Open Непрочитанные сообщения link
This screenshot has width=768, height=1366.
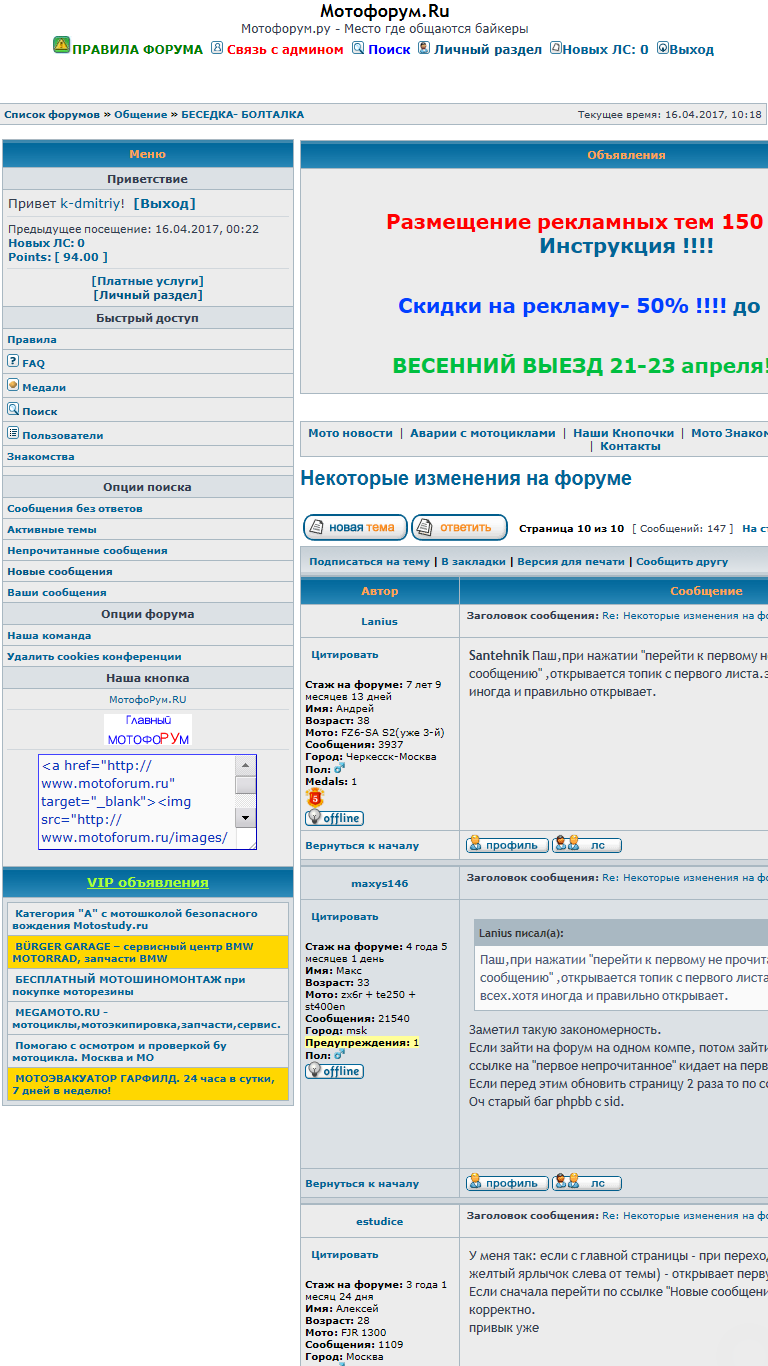tap(87, 551)
